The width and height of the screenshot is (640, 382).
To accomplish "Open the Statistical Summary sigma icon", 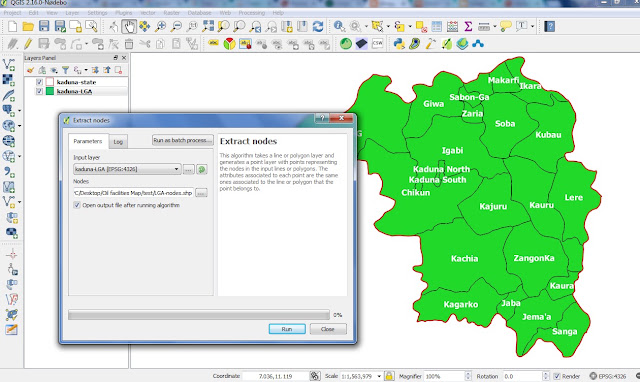I will tap(468, 27).
